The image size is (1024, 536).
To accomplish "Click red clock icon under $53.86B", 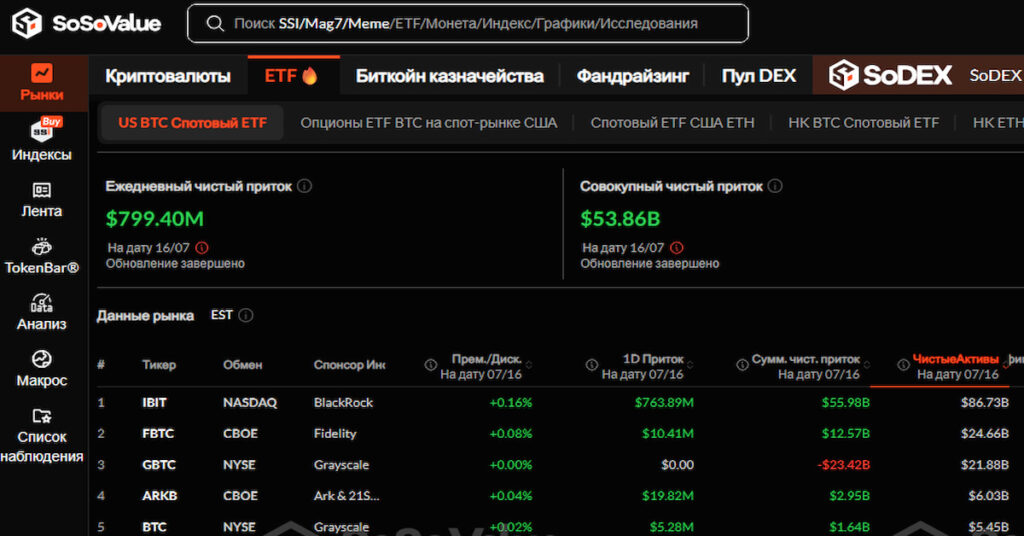I will click(x=677, y=247).
